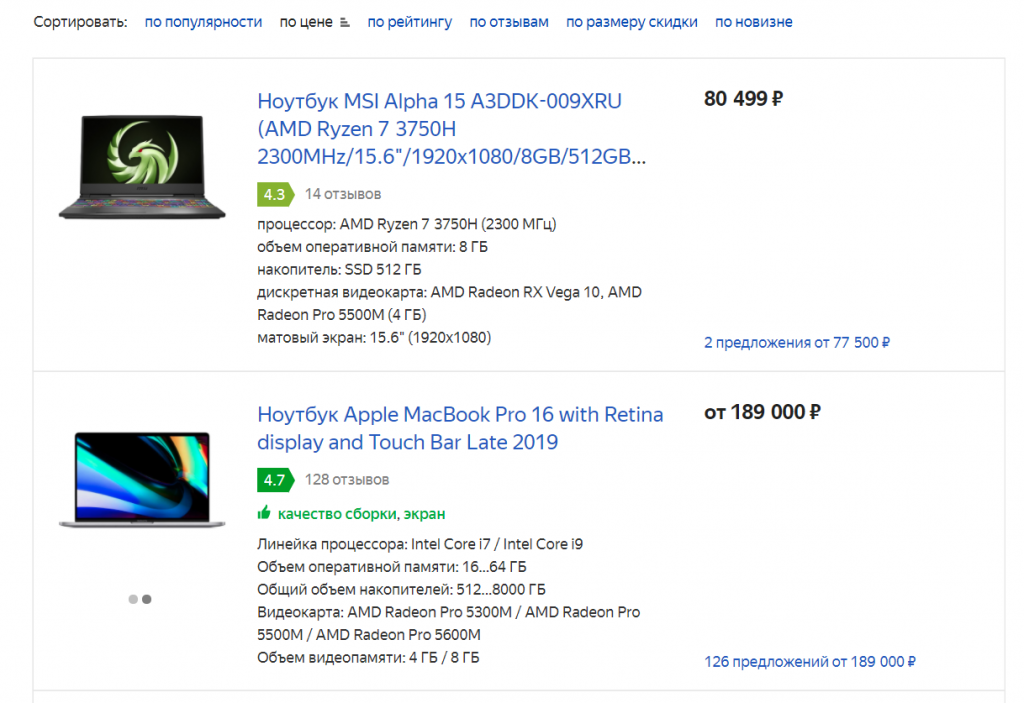The image size is (1024, 703).
Task: Select the first MacBook image dot
Action: 133,599
